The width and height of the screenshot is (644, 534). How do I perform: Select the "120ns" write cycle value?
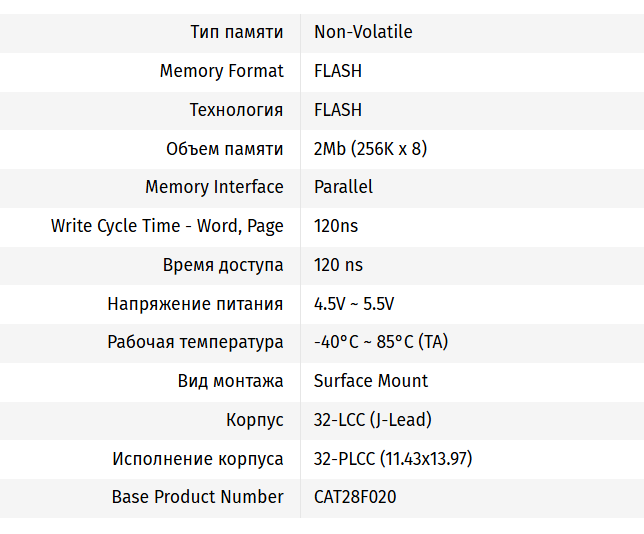(x=336, y=226)
